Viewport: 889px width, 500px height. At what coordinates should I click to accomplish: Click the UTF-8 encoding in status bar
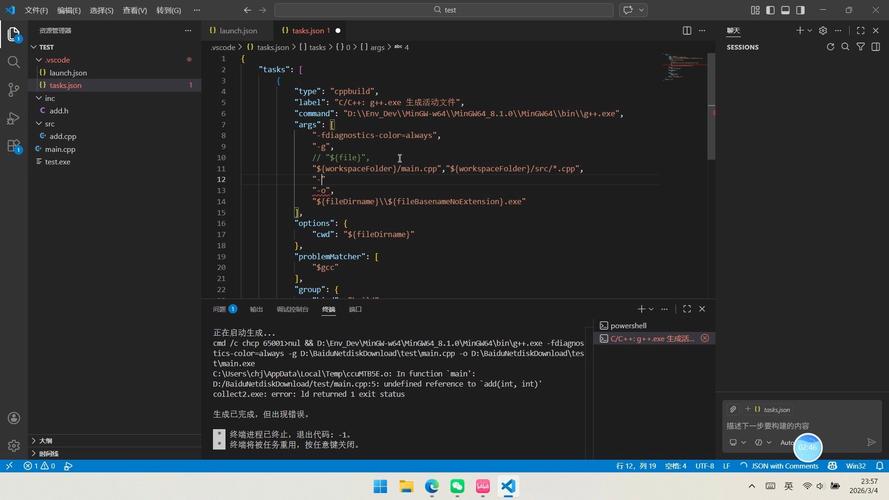[705, 466]
